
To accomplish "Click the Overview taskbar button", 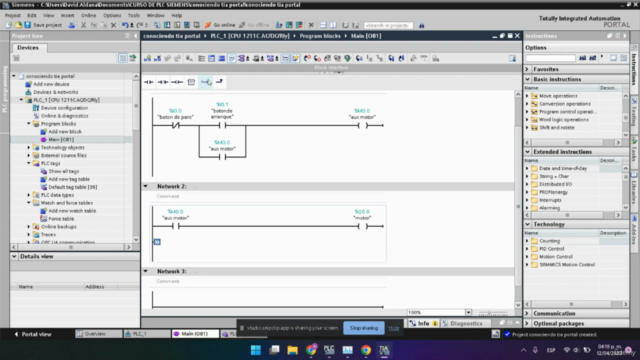I will click(x=99, y=334).
